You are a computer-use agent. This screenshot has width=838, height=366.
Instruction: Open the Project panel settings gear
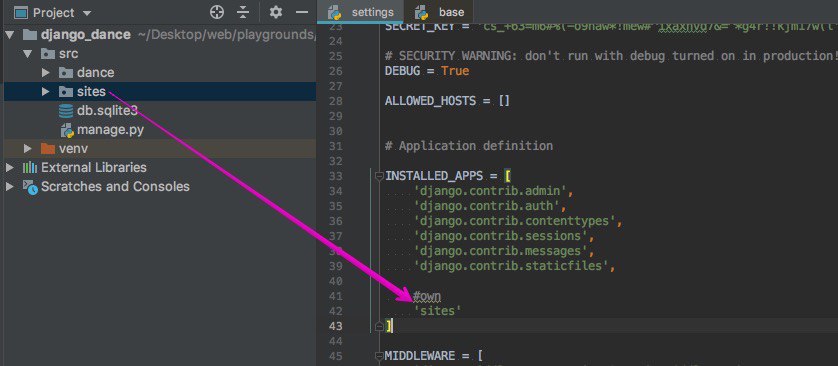(276, 12)
